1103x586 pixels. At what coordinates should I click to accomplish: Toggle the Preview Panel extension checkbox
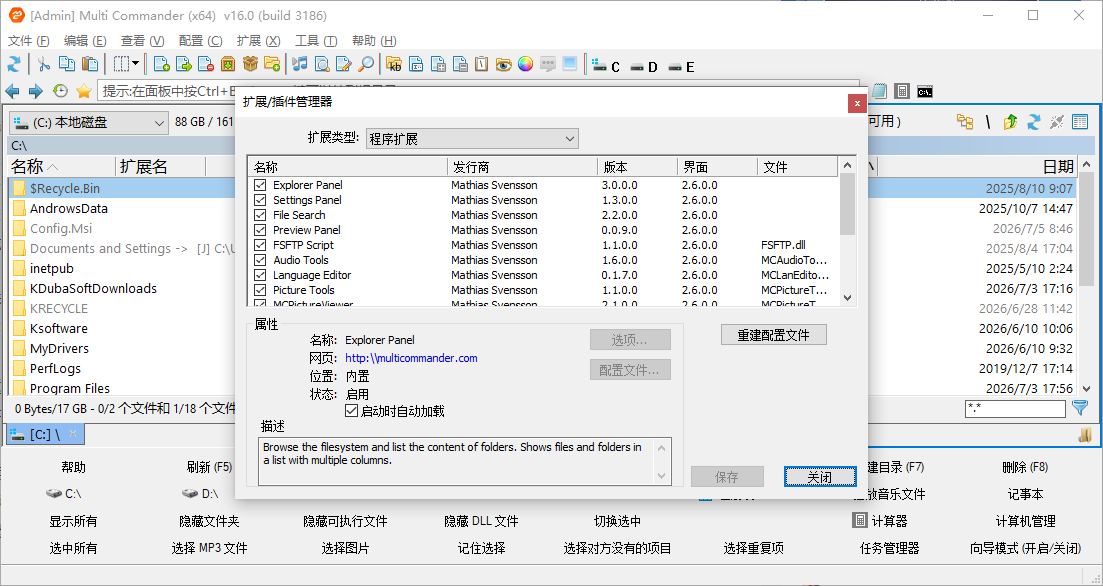tap(260, 230)
